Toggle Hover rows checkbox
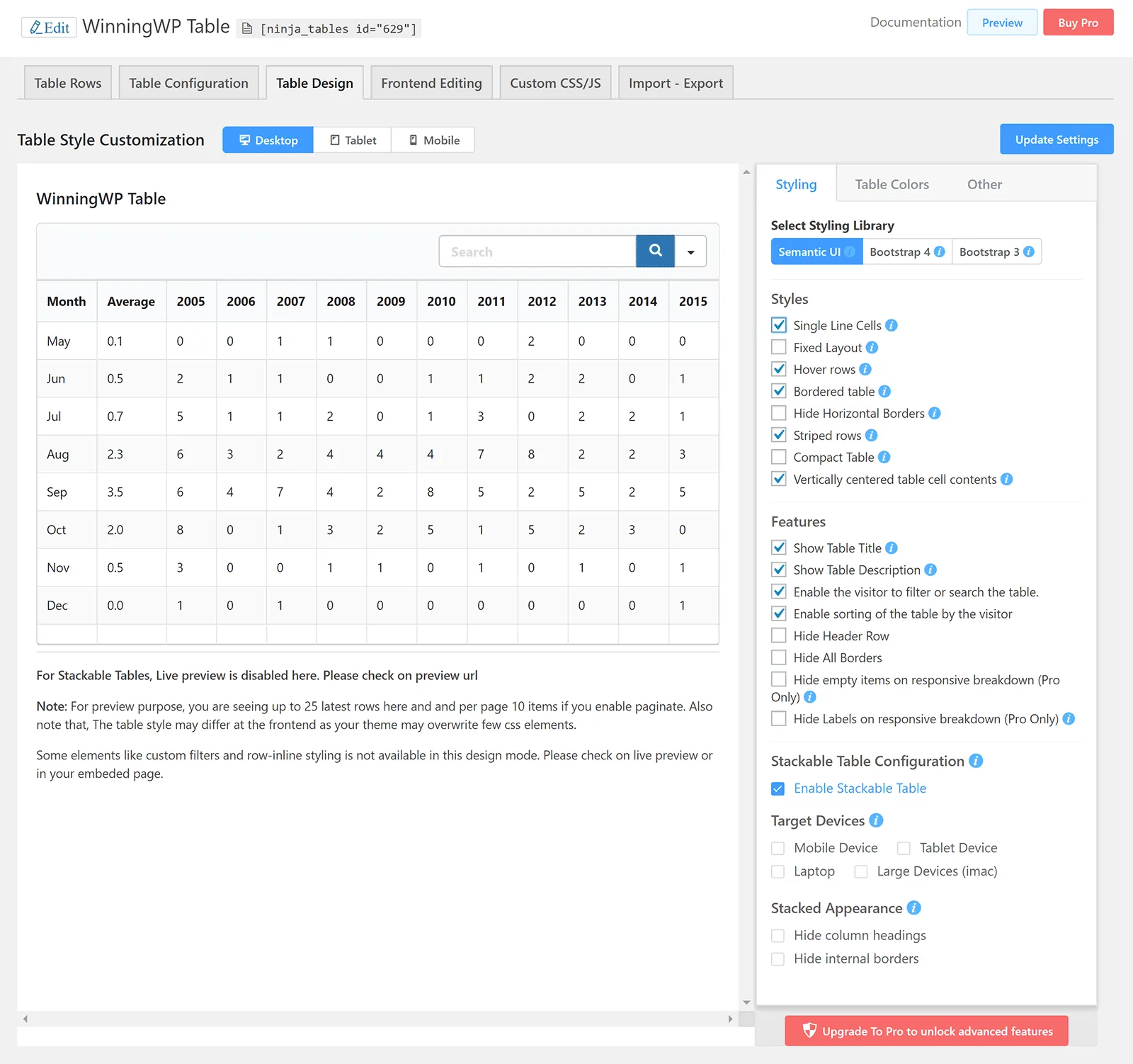The image size is (1133, 1064). click(779, 369)
